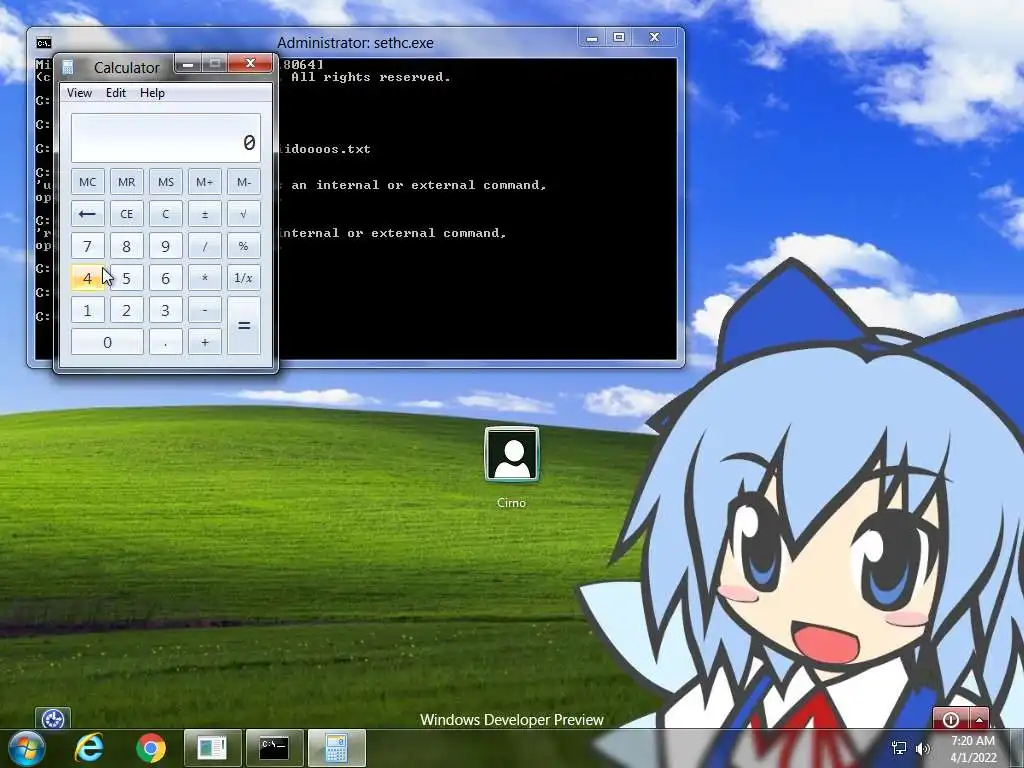This screenshot has width=1024, height=768.
Task: Maximize the sethc.exe console window
Action: click(619, 38)
